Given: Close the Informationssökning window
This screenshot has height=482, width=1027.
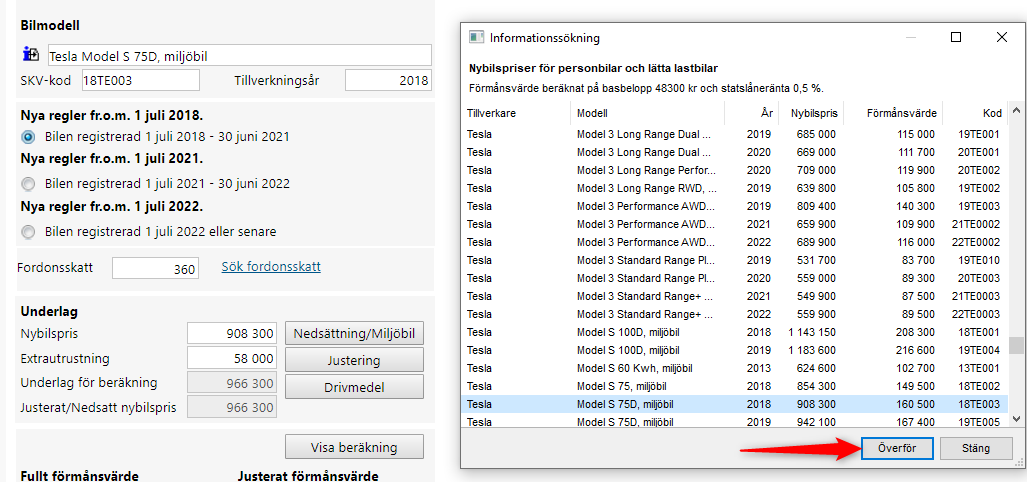Looking at the screenshot, I should [1001, 37].
